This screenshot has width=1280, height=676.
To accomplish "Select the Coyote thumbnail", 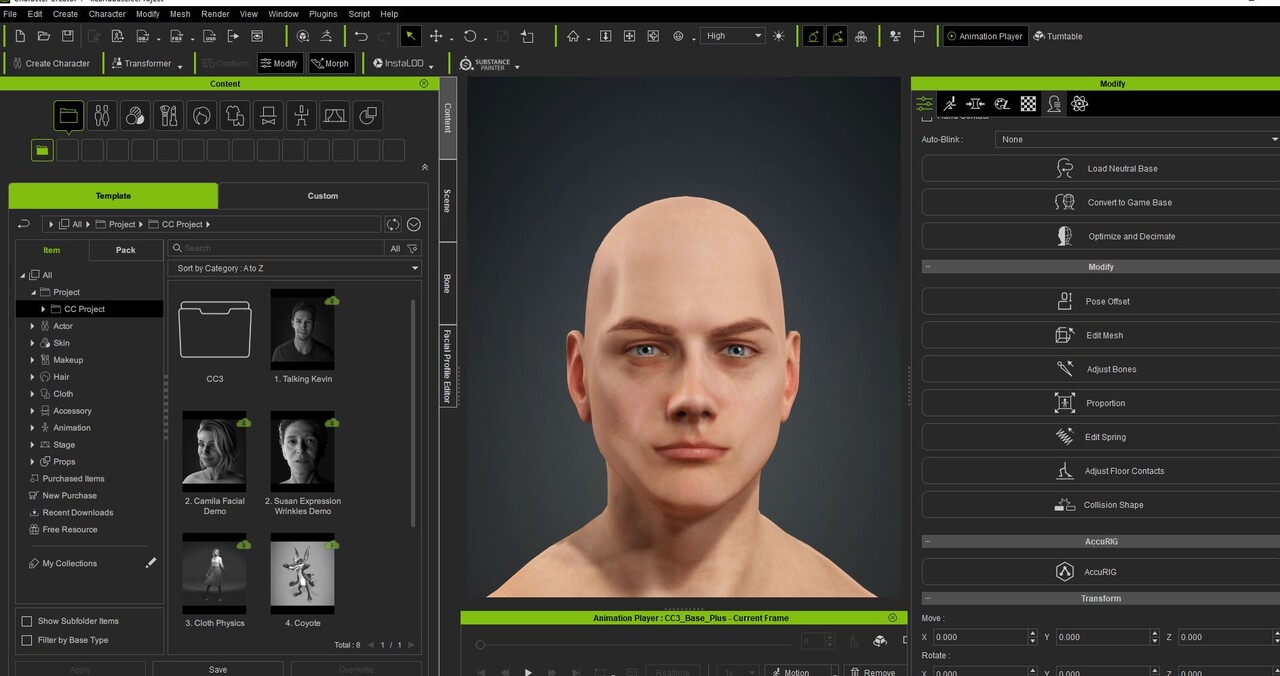I will click(x=303, y=573).
